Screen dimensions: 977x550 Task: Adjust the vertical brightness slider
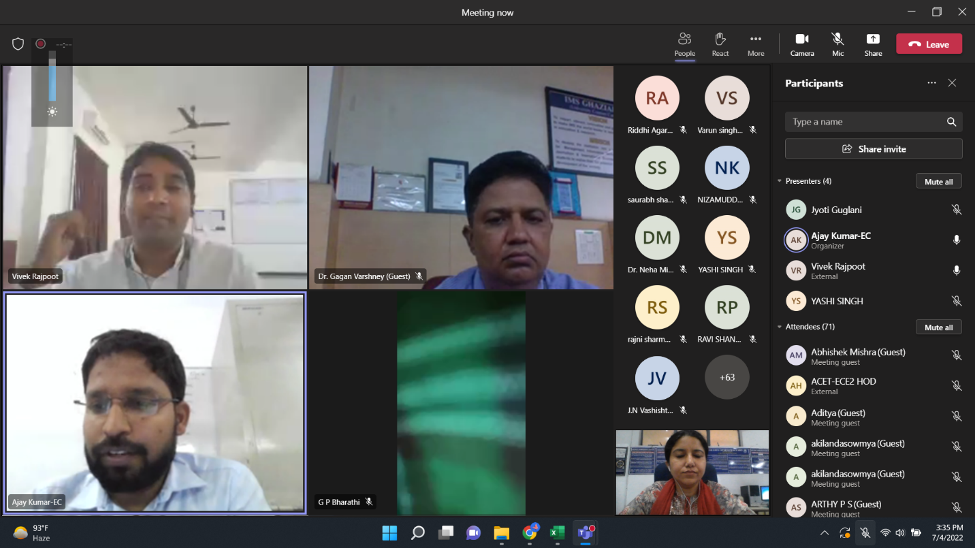point(52,80)
